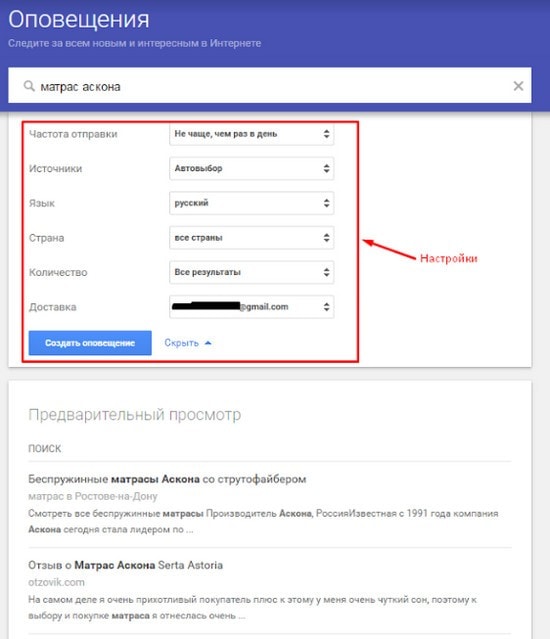Viewport: 550px width, 639px height.
Task: Open the 'Не чаще, чем раз в день' dropdown
Action: [251, 134]
